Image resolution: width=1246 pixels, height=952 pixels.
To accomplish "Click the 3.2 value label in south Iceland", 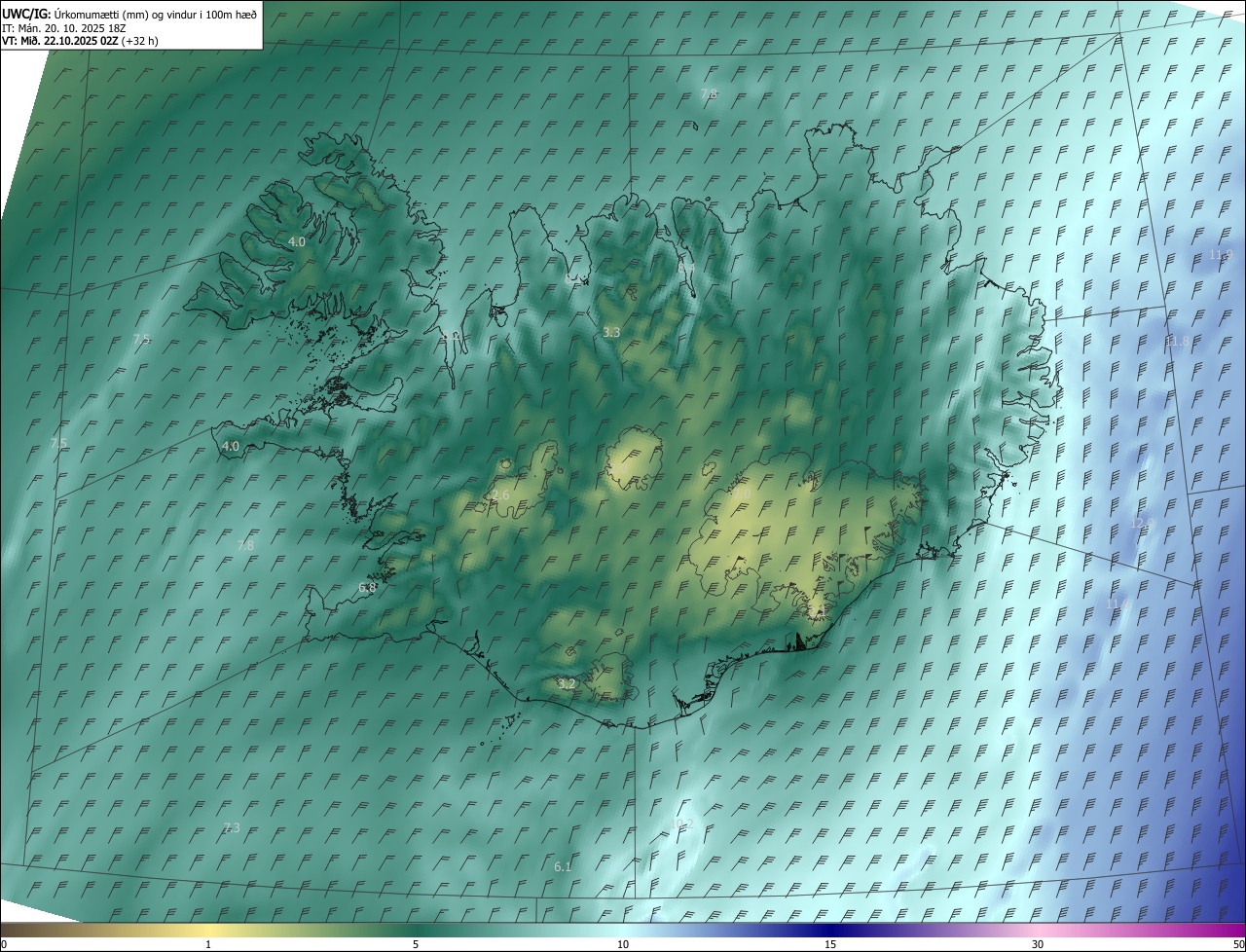I will point(567,684).
